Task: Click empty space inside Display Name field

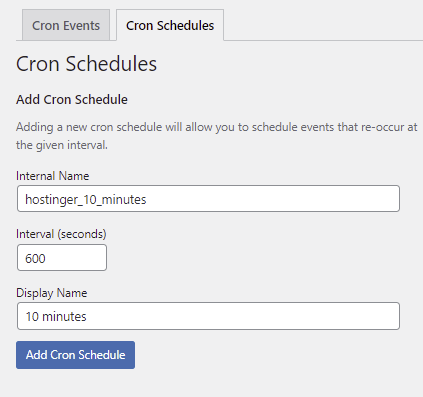Action: coord(243,316)
